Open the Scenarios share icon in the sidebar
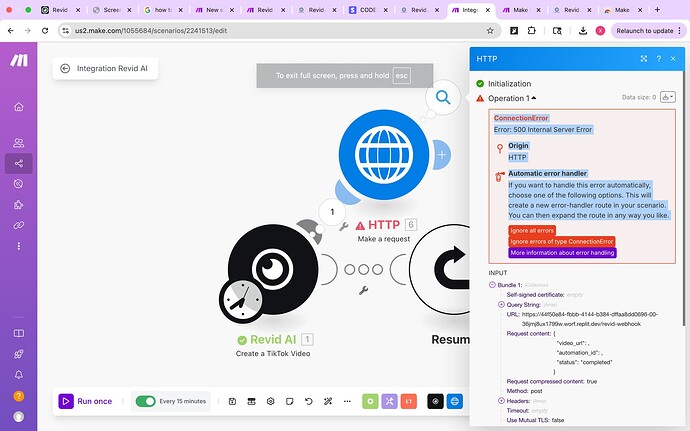The height and width of the screenshot is (431, 690). point(18,163)
